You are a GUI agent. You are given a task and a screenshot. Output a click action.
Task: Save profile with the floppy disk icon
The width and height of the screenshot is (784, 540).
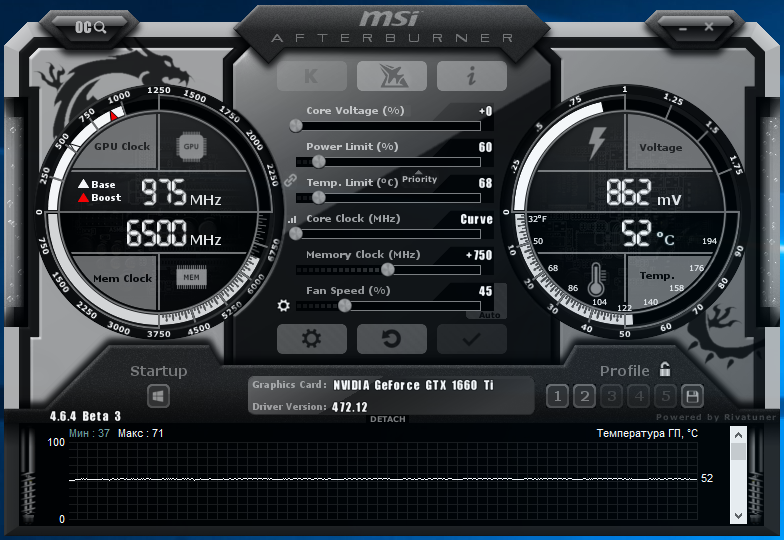[692, 397]
